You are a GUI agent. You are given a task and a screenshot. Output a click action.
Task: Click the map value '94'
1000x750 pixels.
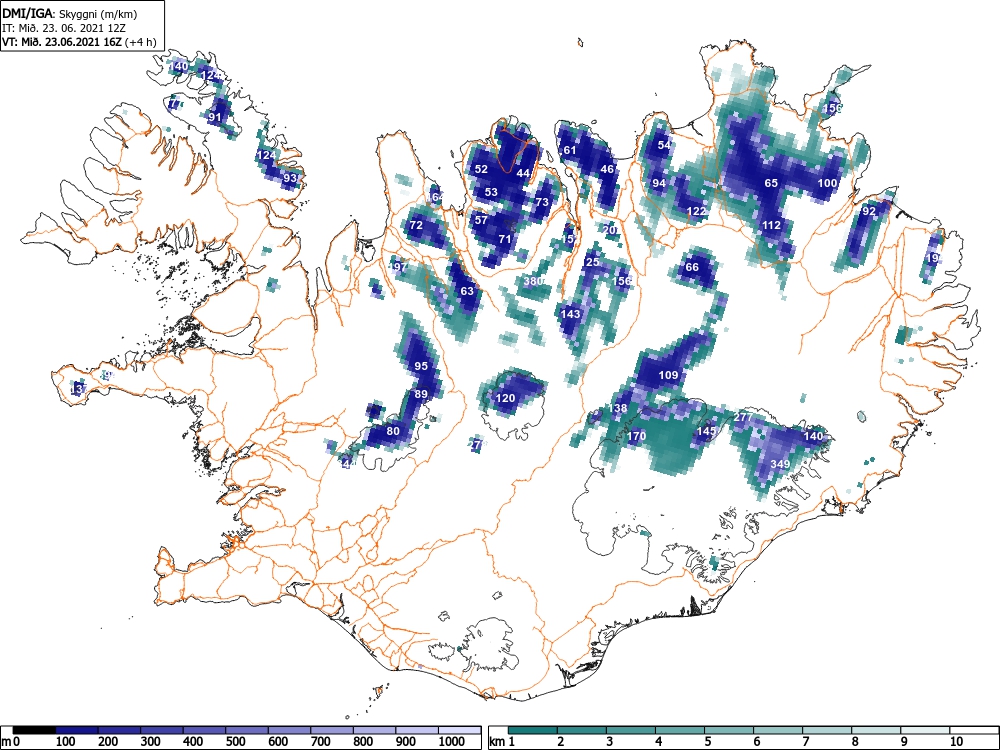[x=659, y=183]
